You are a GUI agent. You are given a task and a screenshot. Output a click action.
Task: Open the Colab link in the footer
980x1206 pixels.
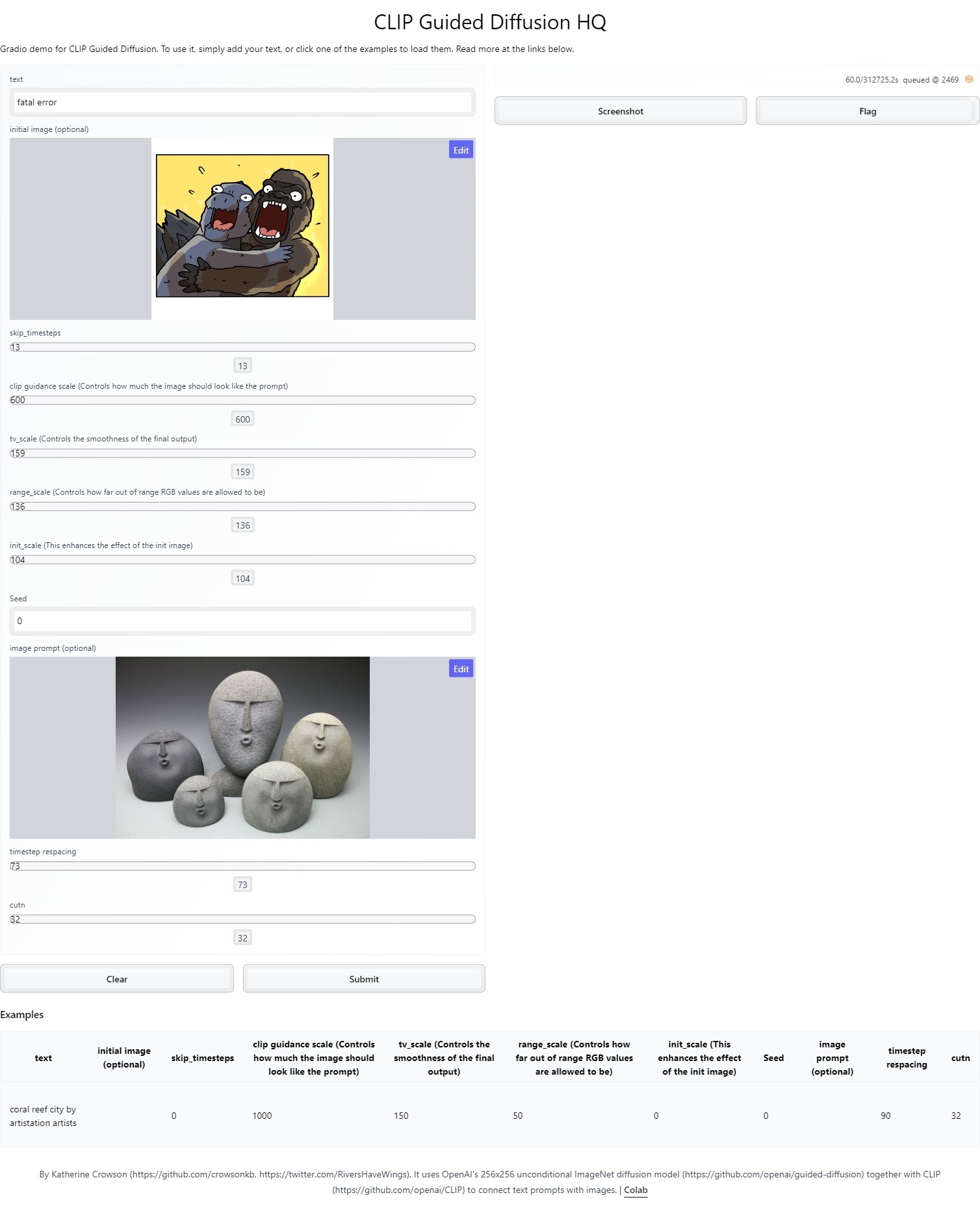[636, 1190]
